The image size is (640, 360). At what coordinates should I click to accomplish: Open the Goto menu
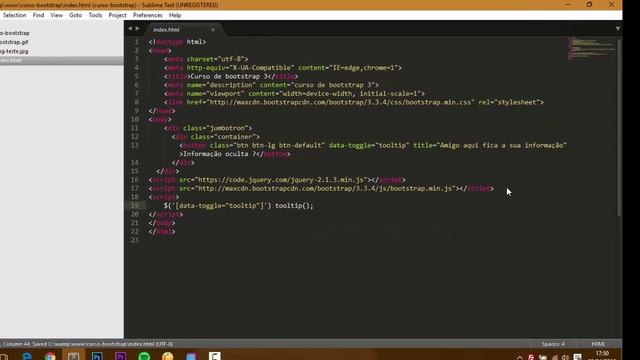pos(75,15)
